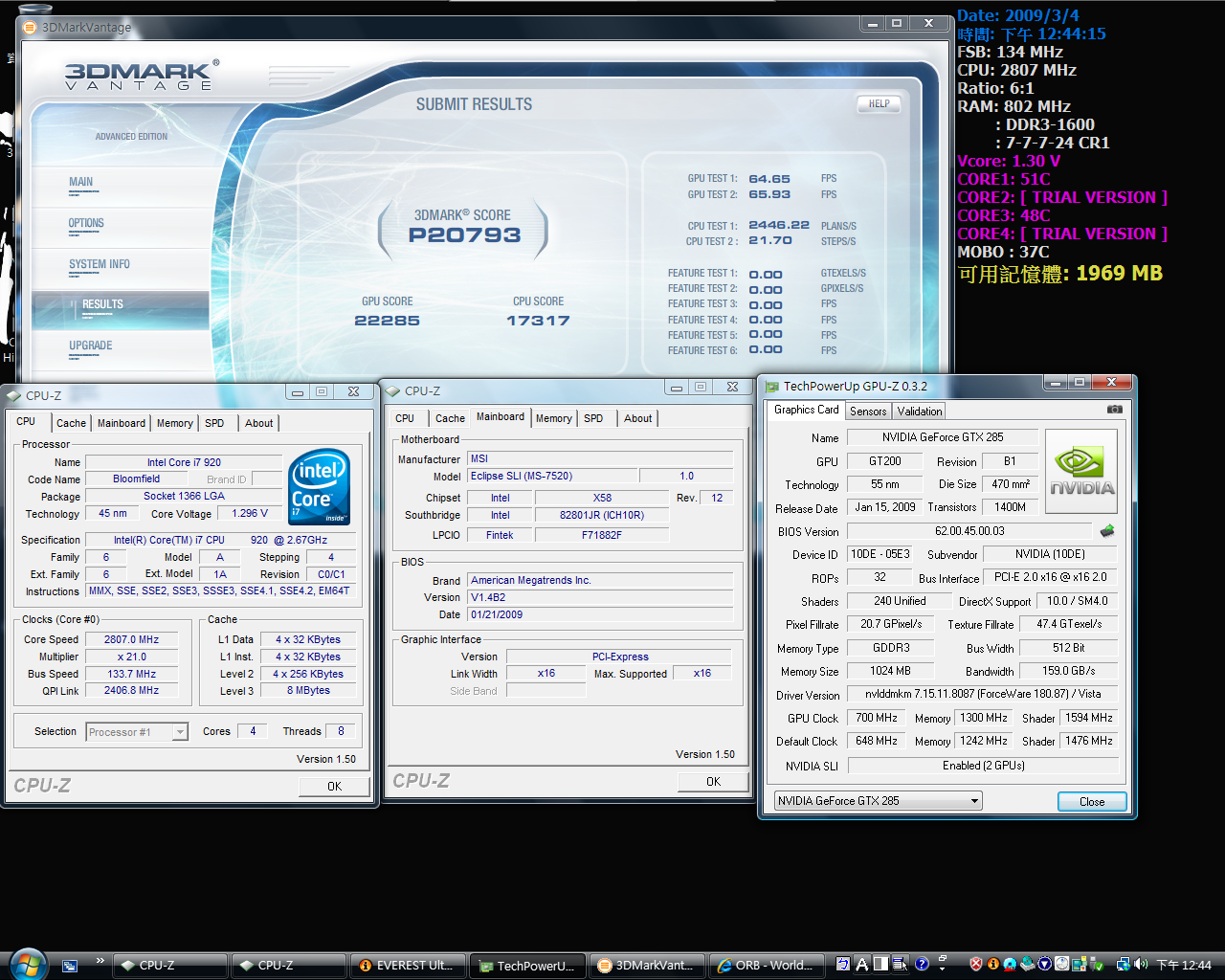Click the Instructions field listing MMX, SSE
The height and width of the screenshot is (980, 1225).
click(x=219, y=591)
